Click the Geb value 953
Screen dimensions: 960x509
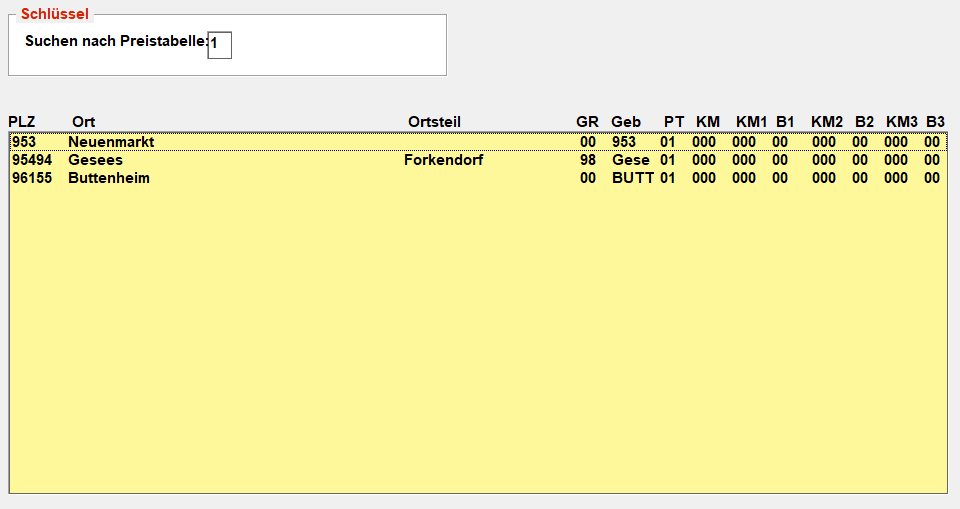coord(624,142)
